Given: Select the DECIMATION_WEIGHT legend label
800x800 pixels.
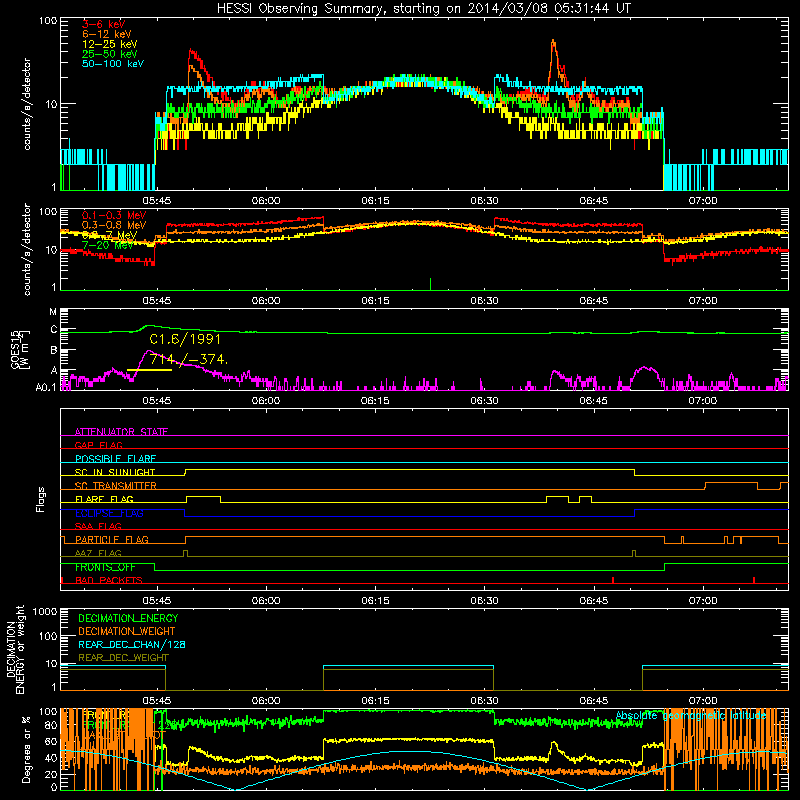Looking at the screenshot, I should click(x=127, y=631).
